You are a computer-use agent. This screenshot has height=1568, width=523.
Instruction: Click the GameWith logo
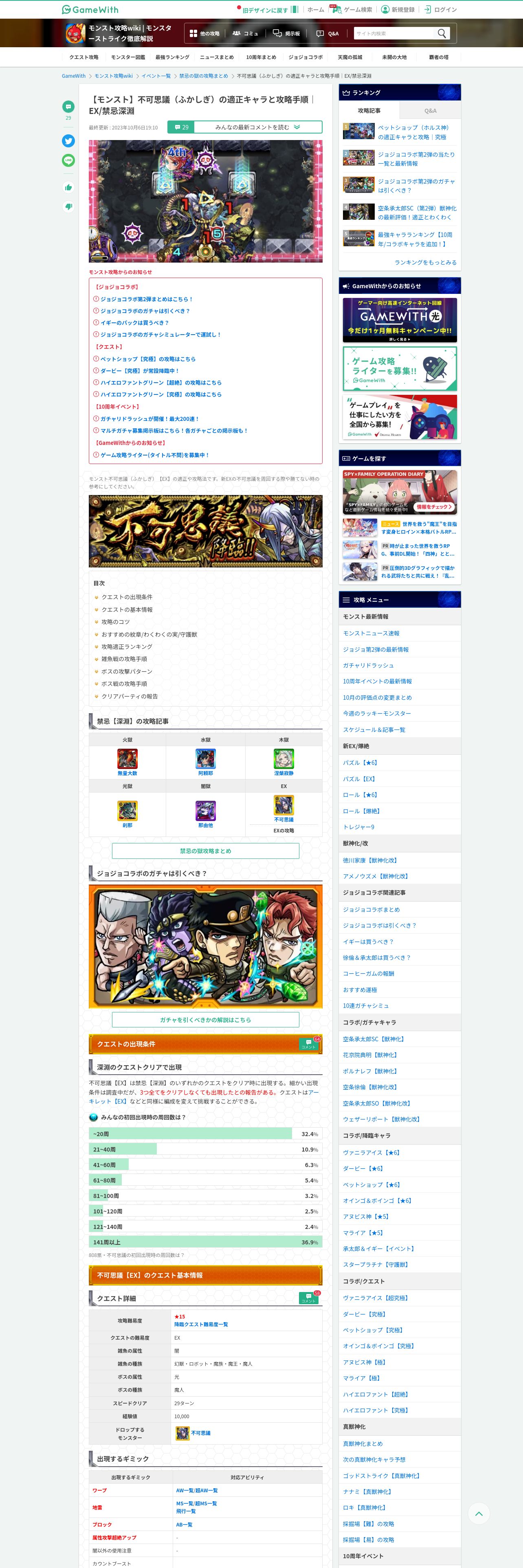[x=90, y=9]
